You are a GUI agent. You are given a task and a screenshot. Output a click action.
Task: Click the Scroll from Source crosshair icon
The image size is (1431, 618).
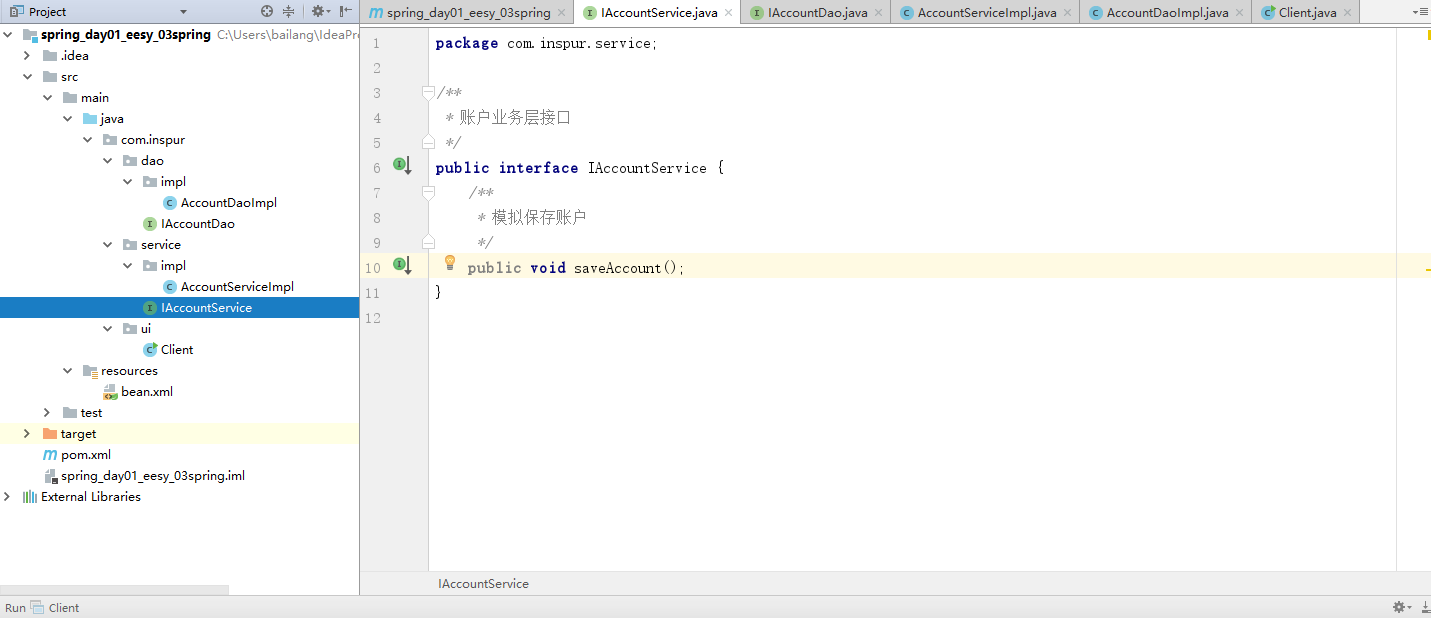(x=266, y=11)
